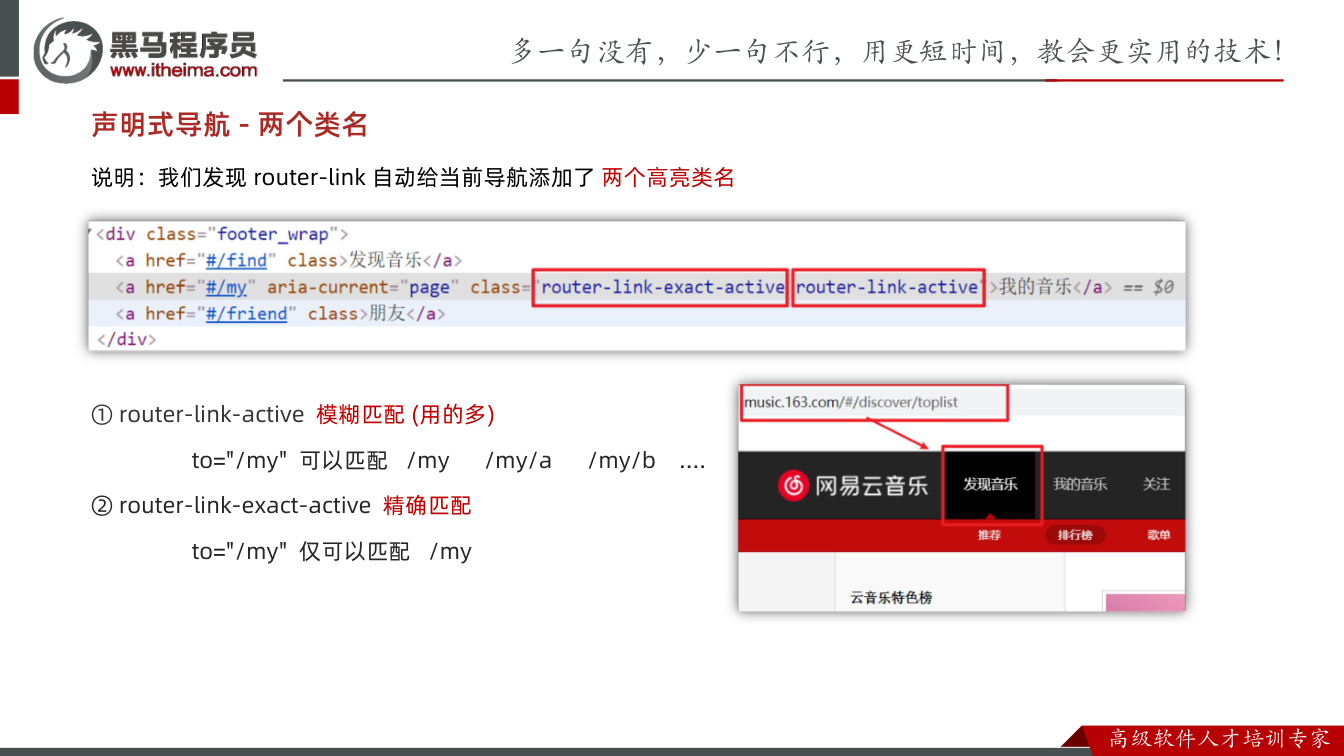Open the 我的音乐 navigation tab
The width and height of the screenshot is (1344, 756).
pos(1080,484)
